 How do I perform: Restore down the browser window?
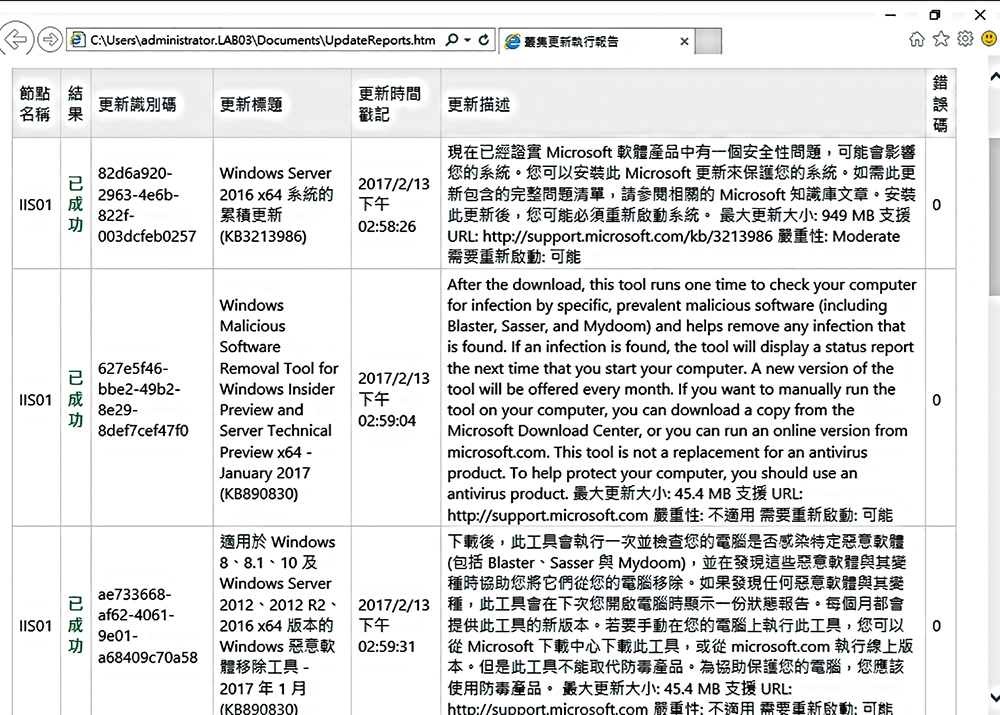[x=935, y=15]
